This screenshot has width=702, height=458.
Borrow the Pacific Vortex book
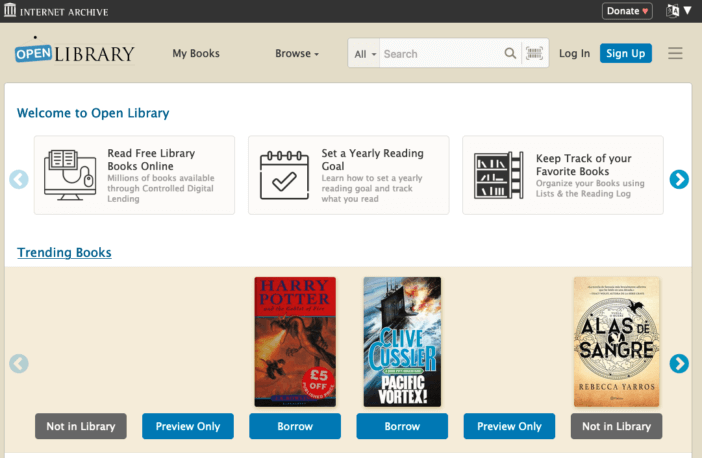click(x=402, y=426)
